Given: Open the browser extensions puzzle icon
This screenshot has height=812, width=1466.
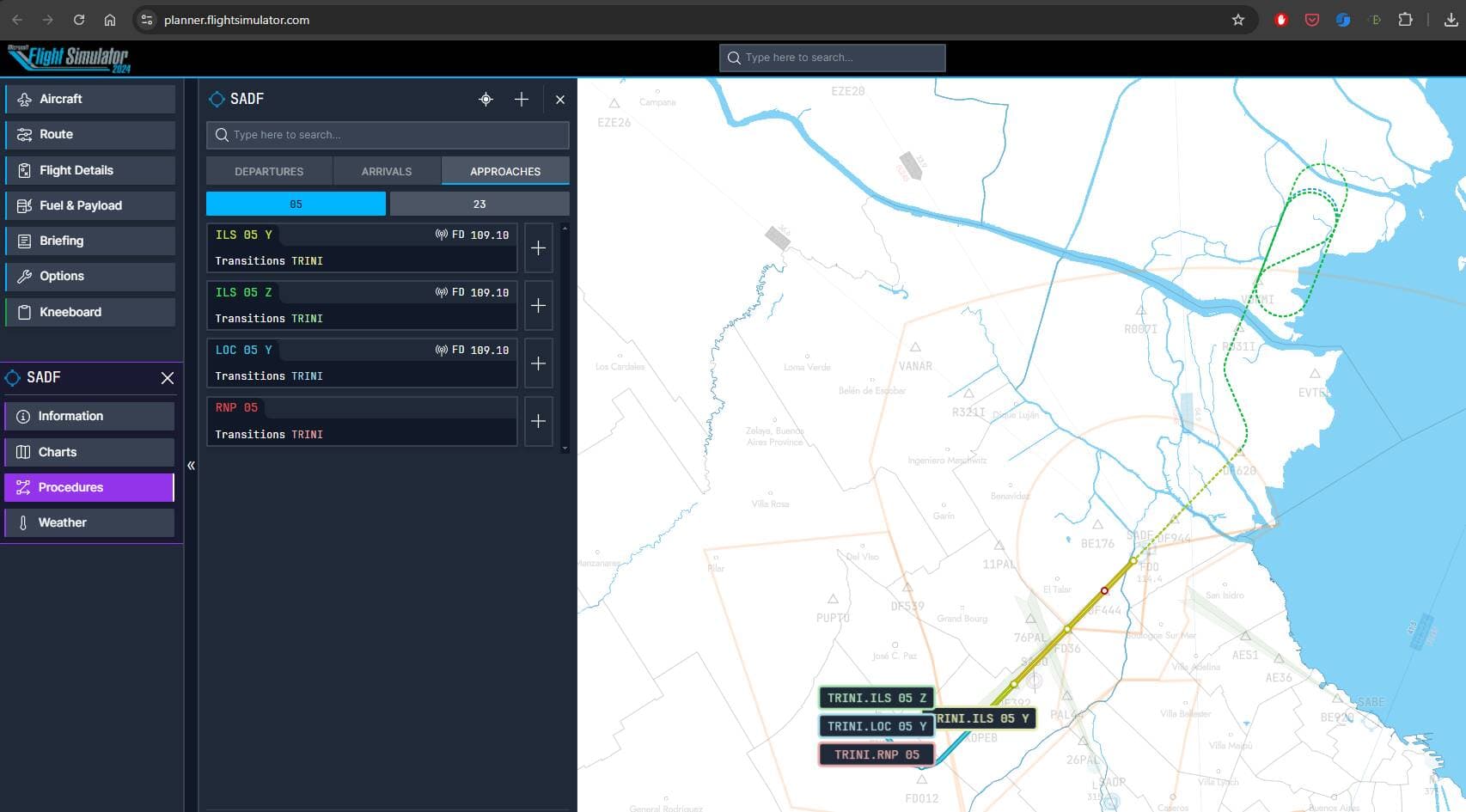Looking at the screenshot, I should tap(1405, 20).
